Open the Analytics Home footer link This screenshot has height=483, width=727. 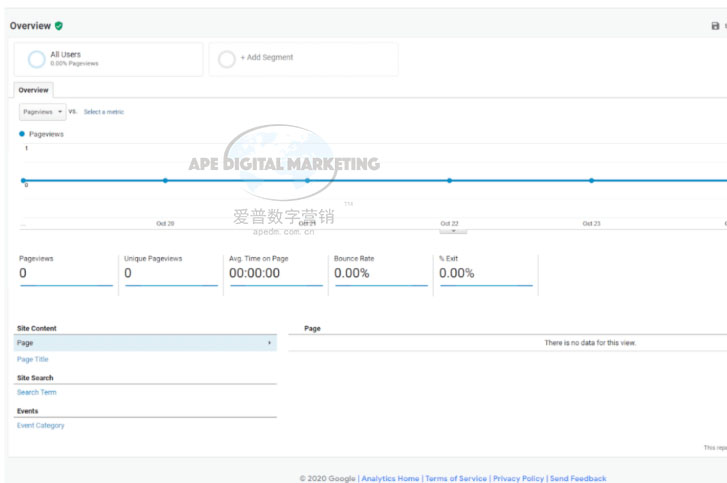(390, 478)
